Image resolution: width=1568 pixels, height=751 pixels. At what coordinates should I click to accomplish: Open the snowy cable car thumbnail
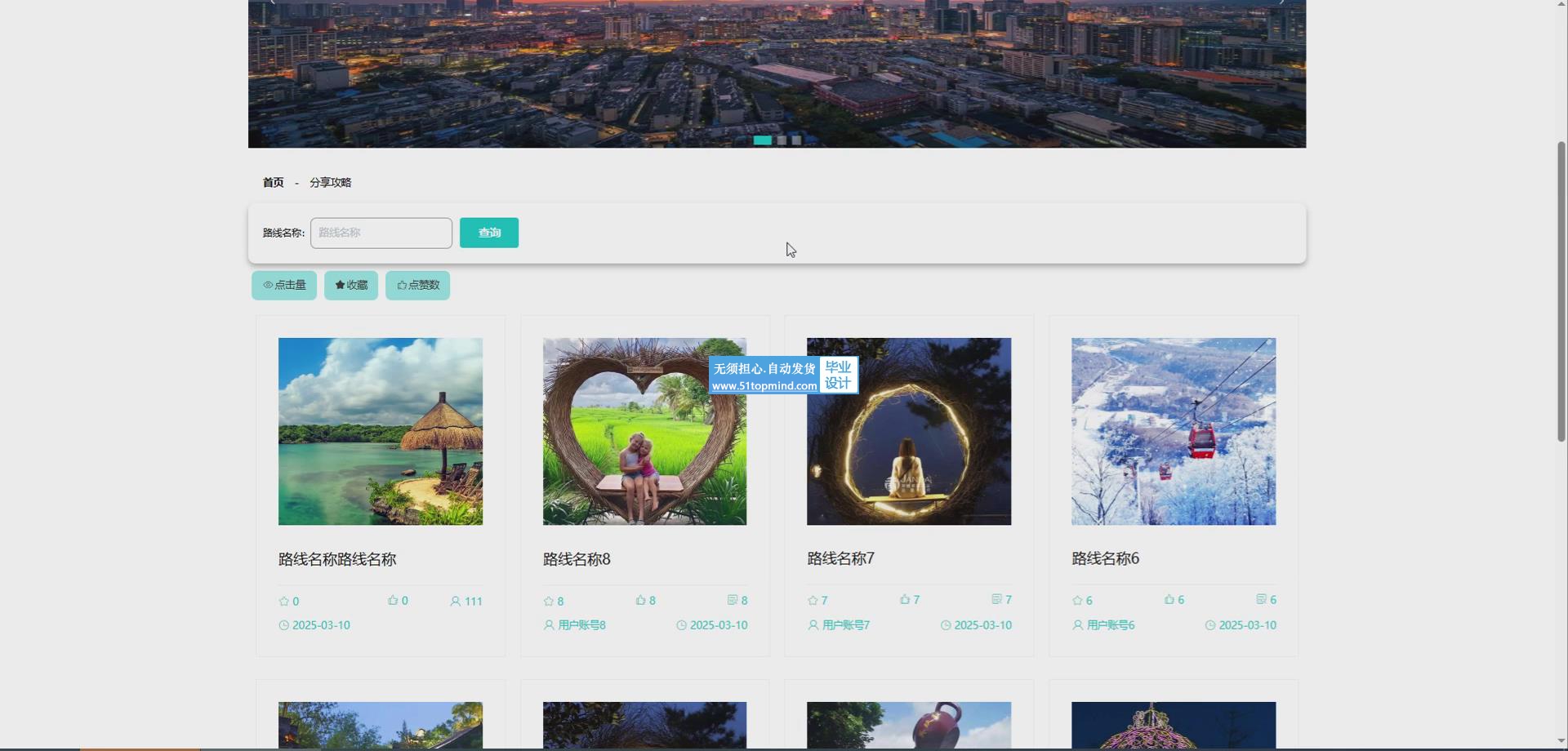(x=1173, y=431)
